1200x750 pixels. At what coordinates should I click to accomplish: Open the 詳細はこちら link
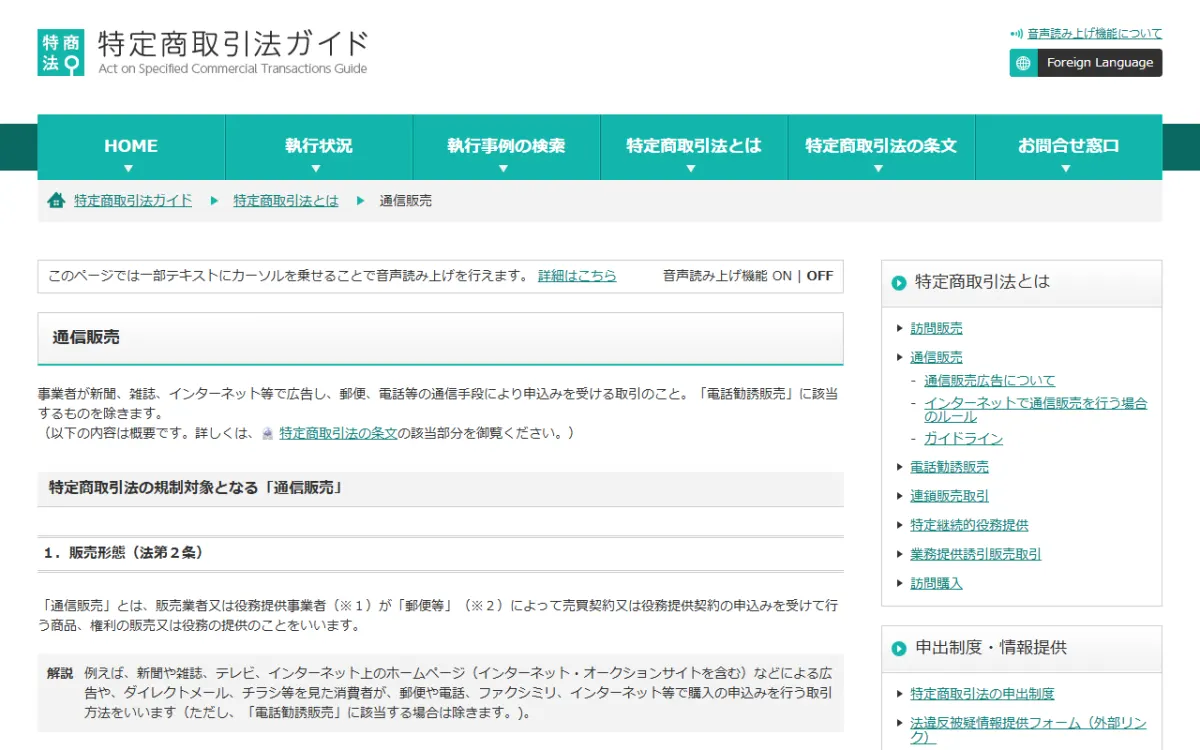click(x=577, y=276)
